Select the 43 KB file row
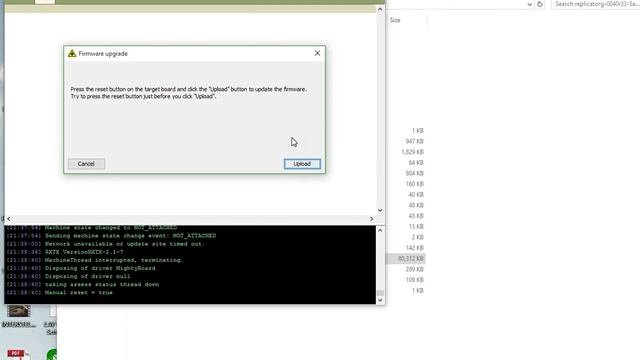The height and width of the screenshot is (360, 640). (416, 216)
